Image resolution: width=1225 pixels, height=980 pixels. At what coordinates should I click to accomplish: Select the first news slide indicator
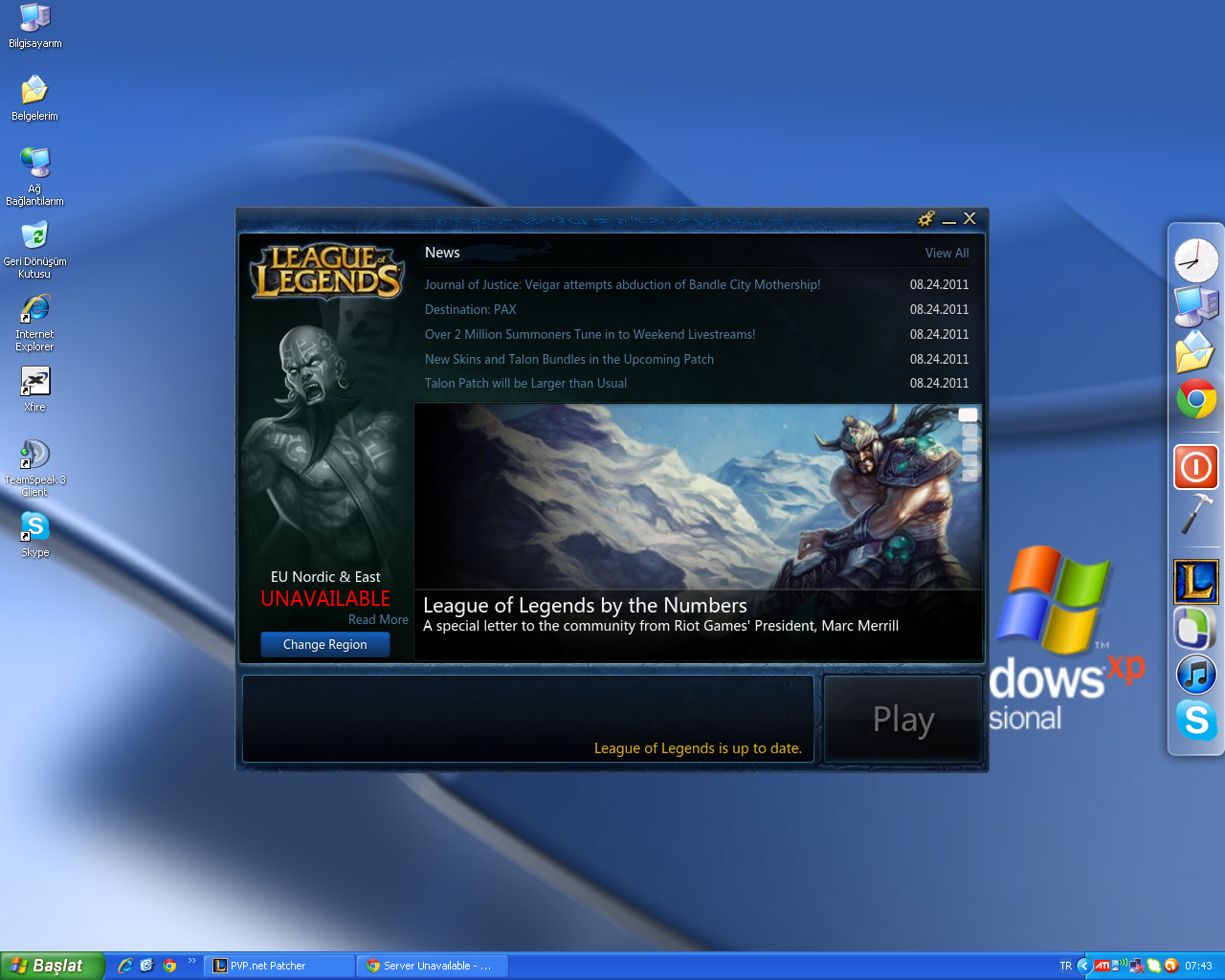969,415
